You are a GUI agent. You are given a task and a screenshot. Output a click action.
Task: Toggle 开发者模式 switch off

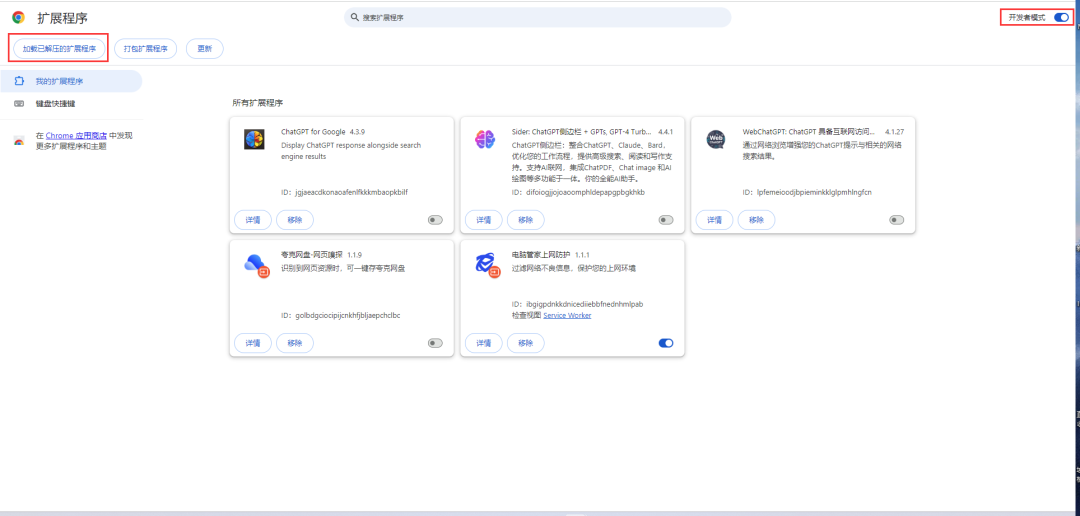point(1061,18)
